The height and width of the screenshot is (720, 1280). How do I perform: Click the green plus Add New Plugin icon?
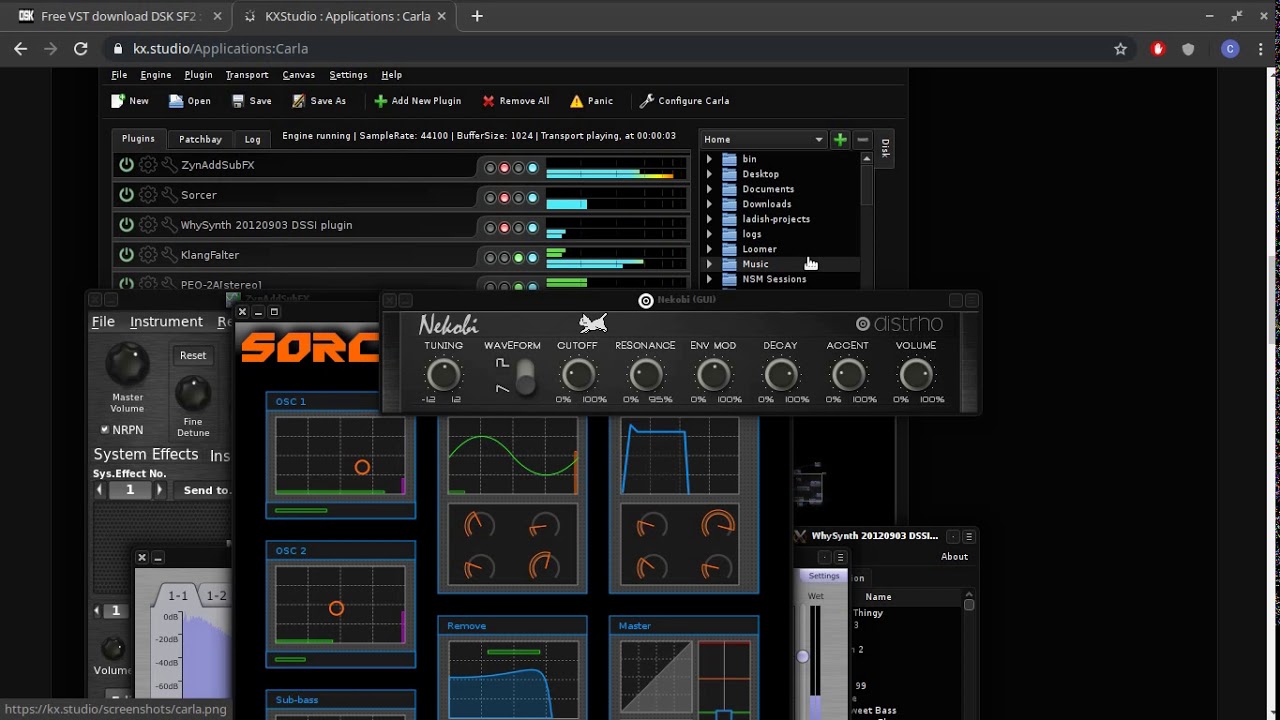(x=380, y=101)
